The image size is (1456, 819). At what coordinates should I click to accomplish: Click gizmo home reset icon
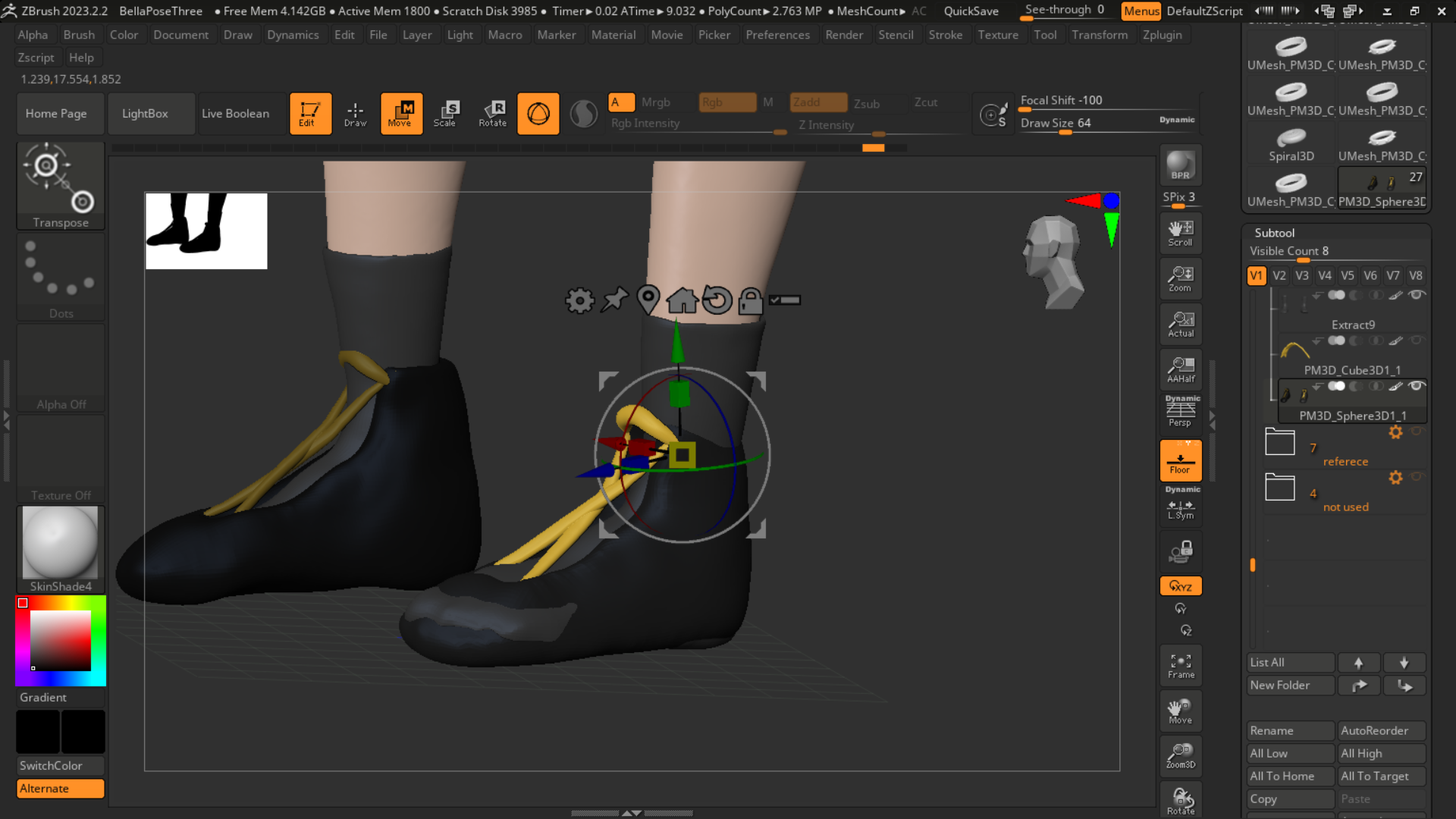point(682,301)
